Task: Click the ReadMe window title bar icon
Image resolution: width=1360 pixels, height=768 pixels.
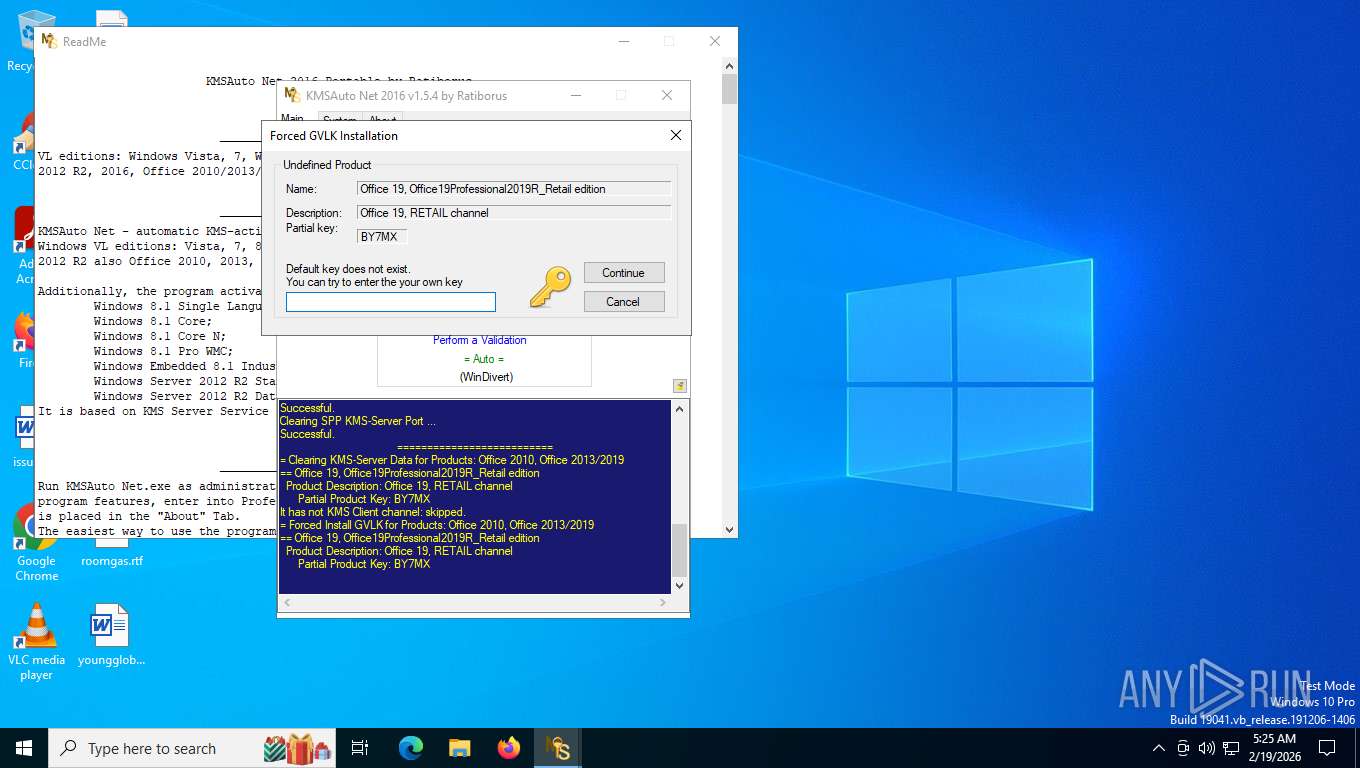Action: 48,41
